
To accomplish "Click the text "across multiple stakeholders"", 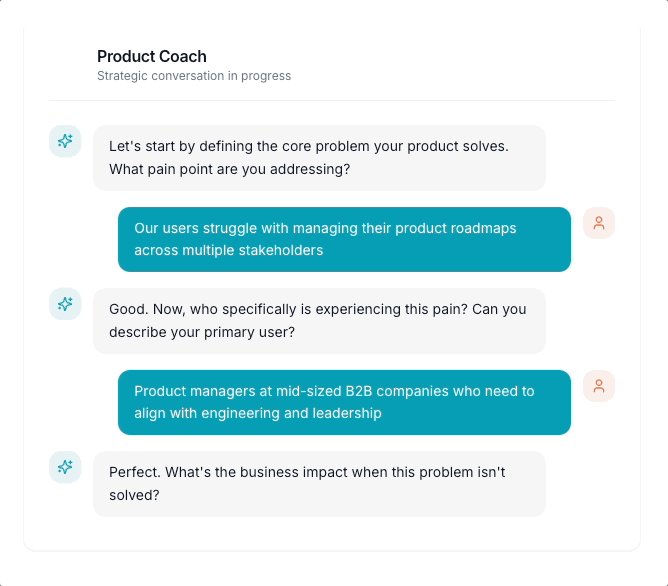I will click(x=228, y=251).
